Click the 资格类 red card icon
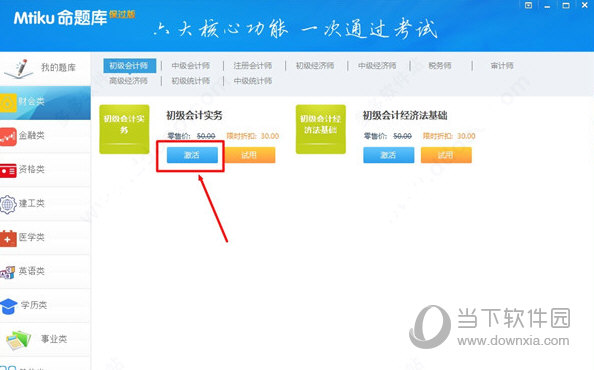The height and width of the screenshot is (370, 594). pos(8,170)
